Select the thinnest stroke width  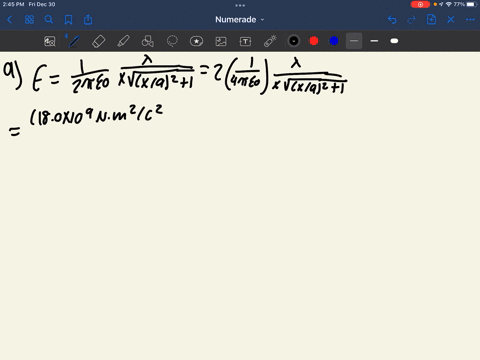click(354, 41)
